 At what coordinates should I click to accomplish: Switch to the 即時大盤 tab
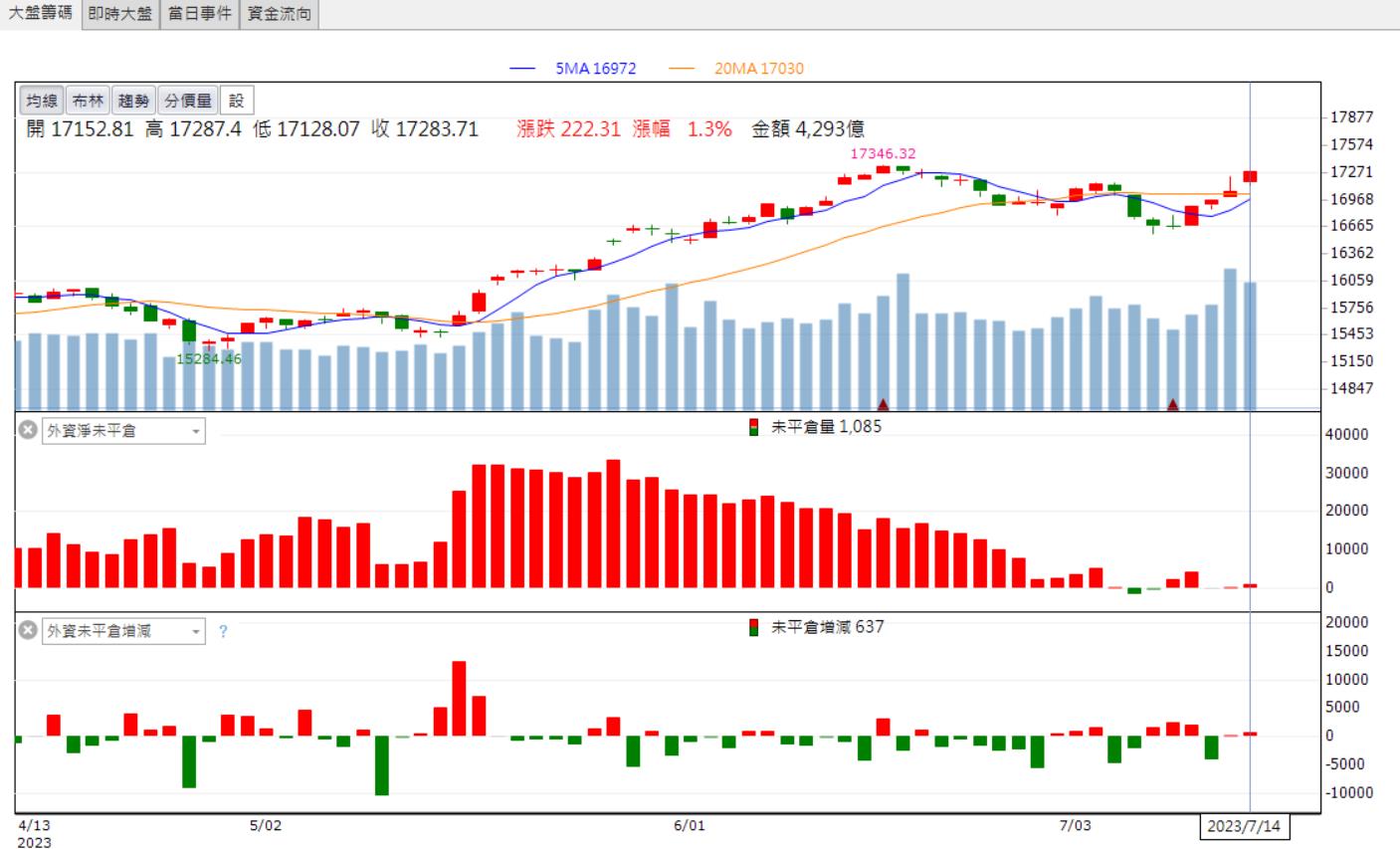[120, 14]
